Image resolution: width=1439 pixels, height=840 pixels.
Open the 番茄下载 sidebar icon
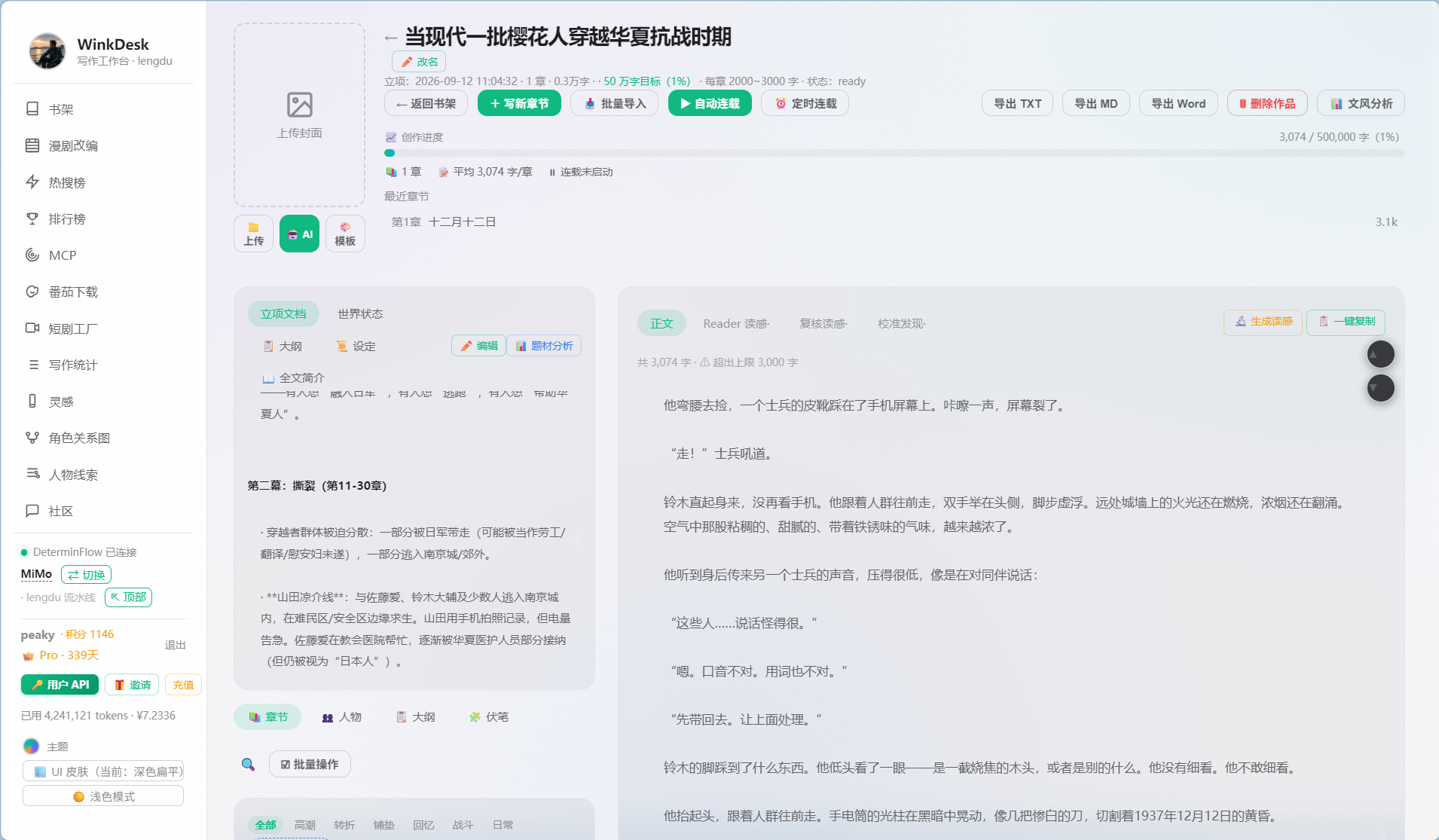32,292
